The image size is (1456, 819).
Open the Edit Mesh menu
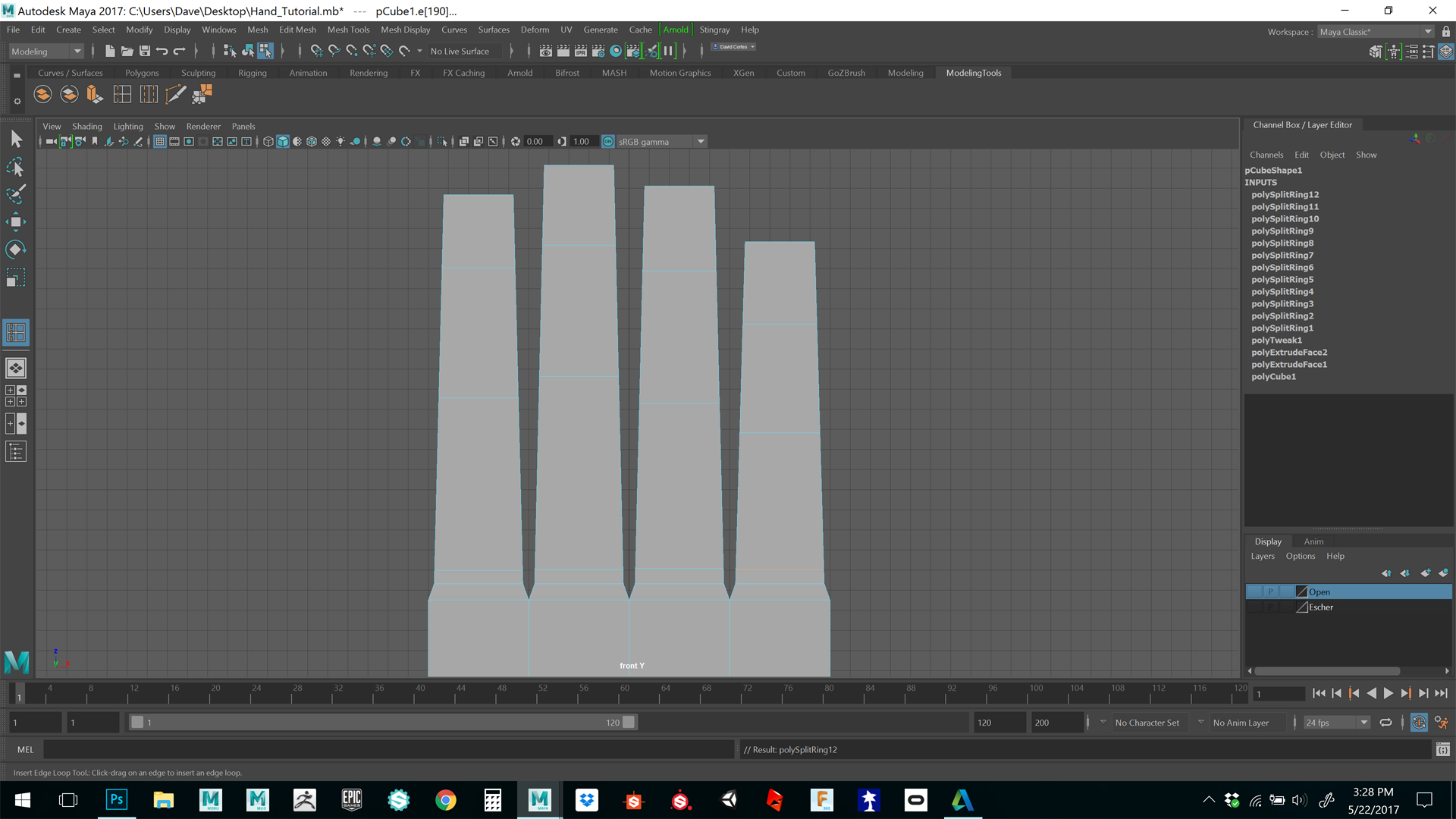297,30
